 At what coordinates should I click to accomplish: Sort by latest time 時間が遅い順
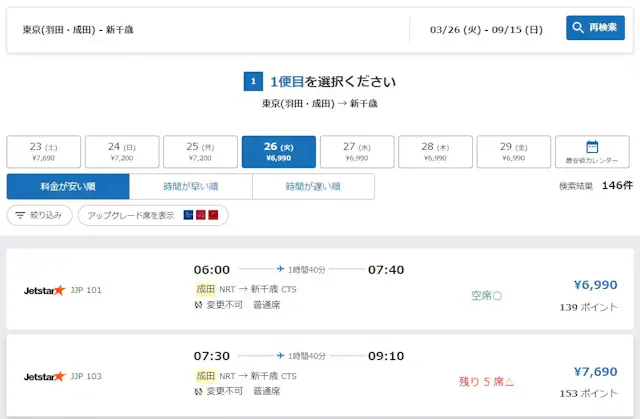[x=313, y=187]
